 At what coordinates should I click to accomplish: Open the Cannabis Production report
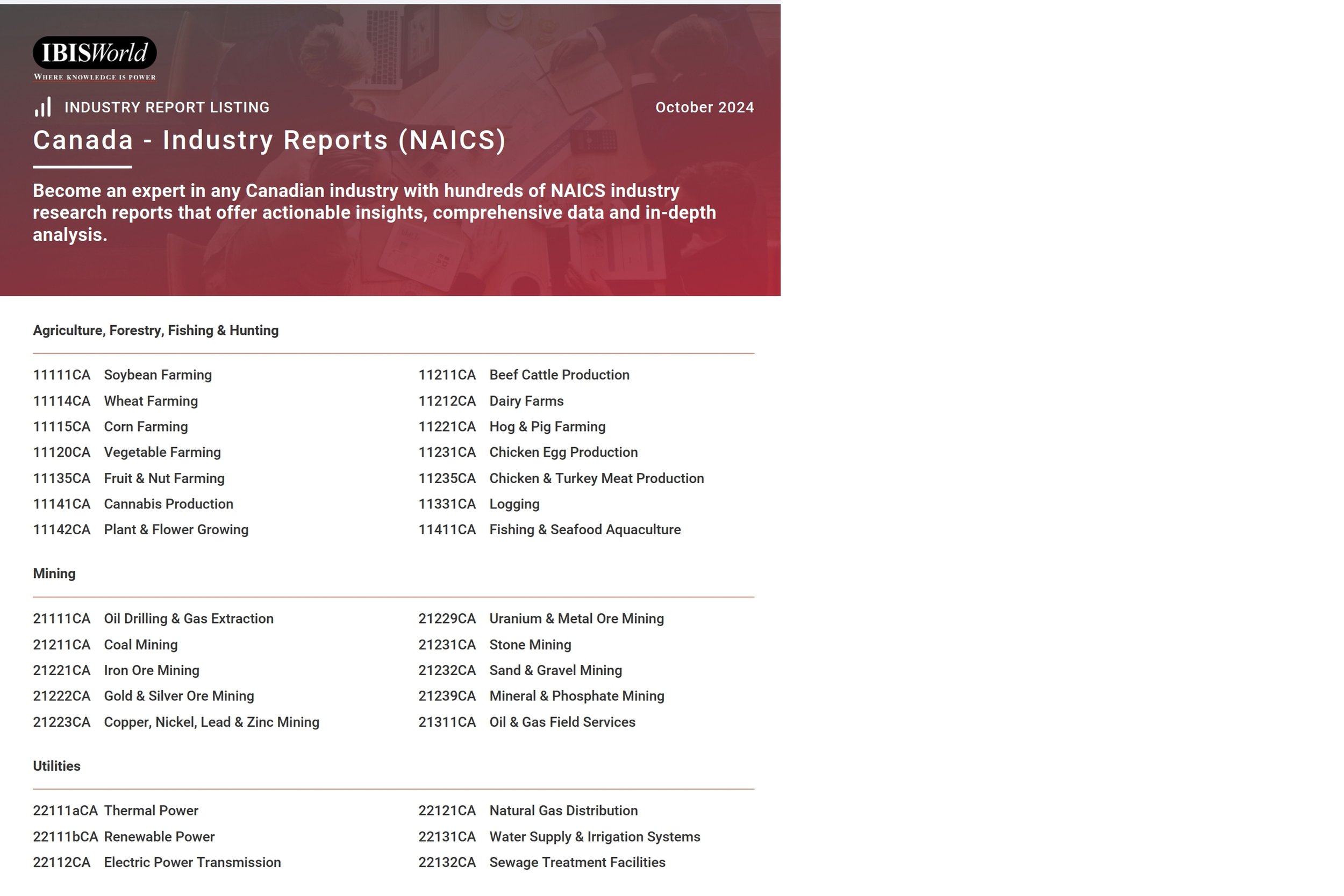pyautogui.click(x=169, y=504)
